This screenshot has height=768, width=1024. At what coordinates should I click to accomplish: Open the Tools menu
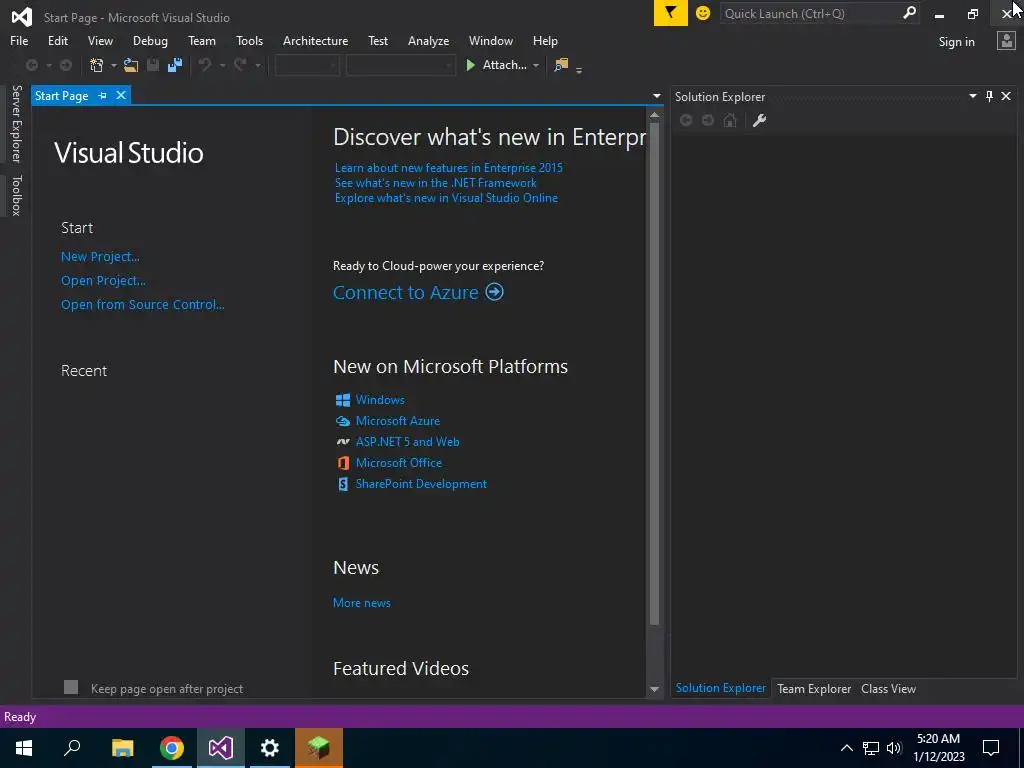(249, 40)
